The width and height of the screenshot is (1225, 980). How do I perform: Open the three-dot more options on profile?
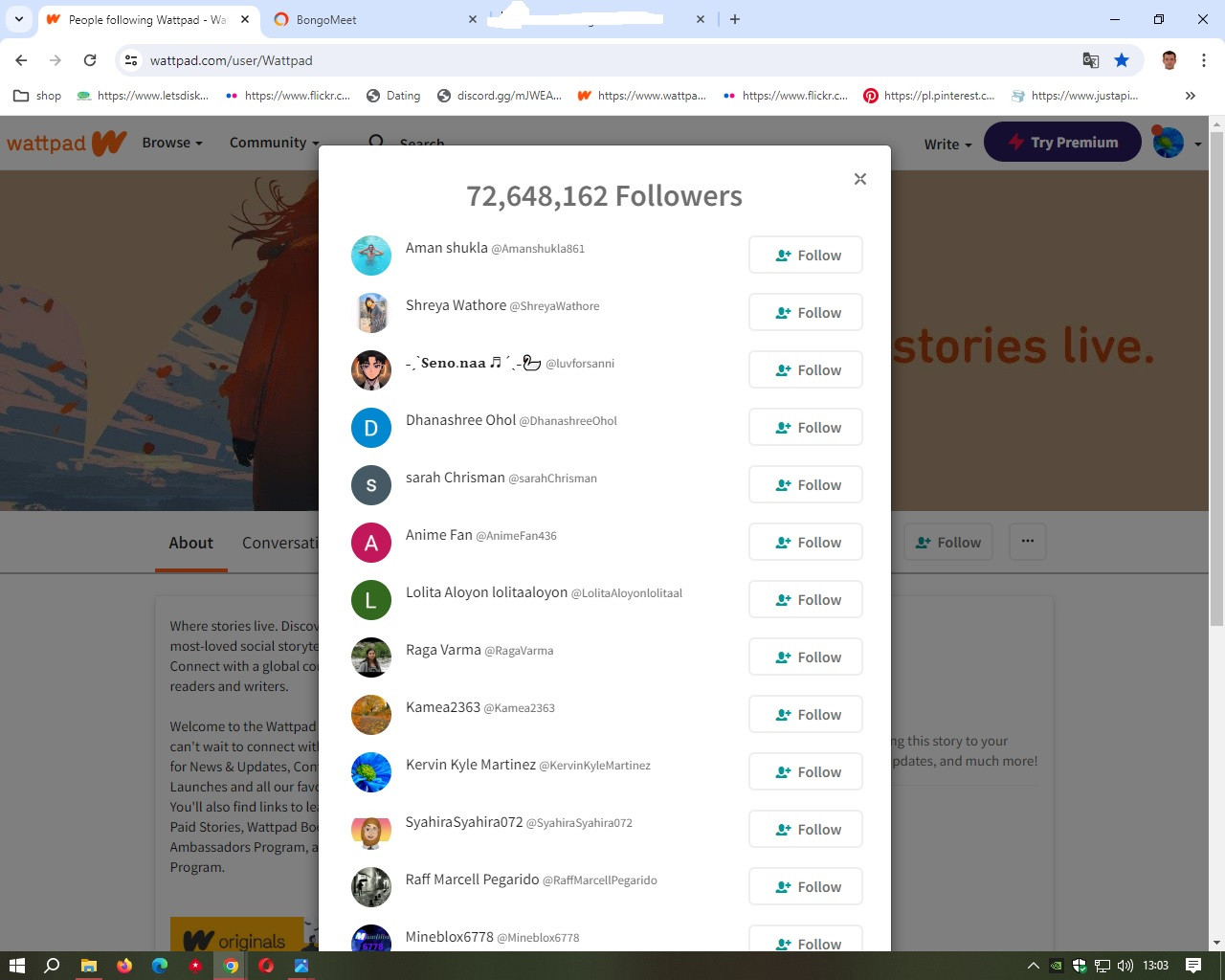[x=1027, y=542]
